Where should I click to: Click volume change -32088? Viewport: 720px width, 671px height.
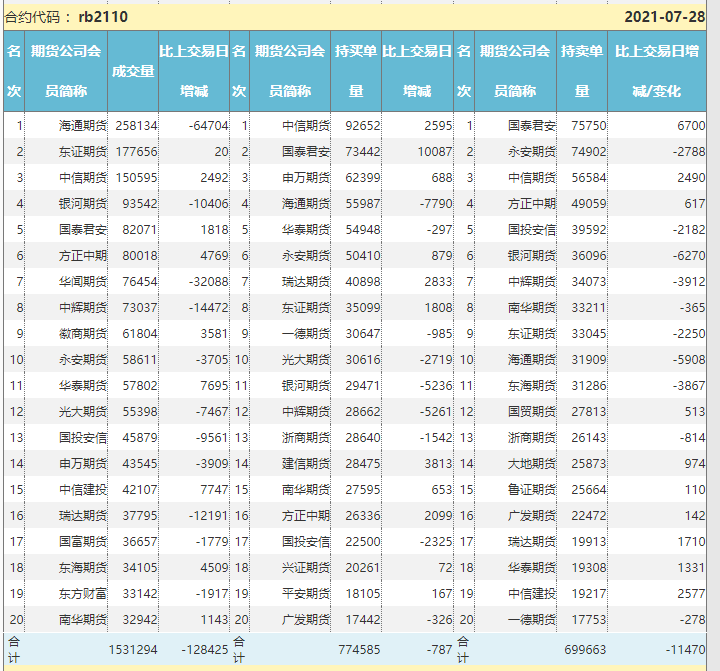point(208,282)
